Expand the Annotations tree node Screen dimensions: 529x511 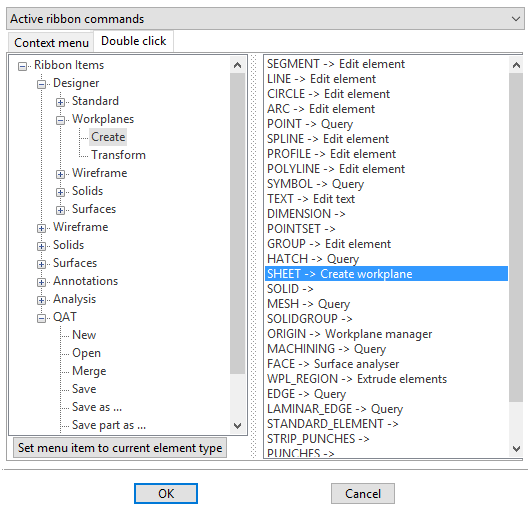click(41, 282)
